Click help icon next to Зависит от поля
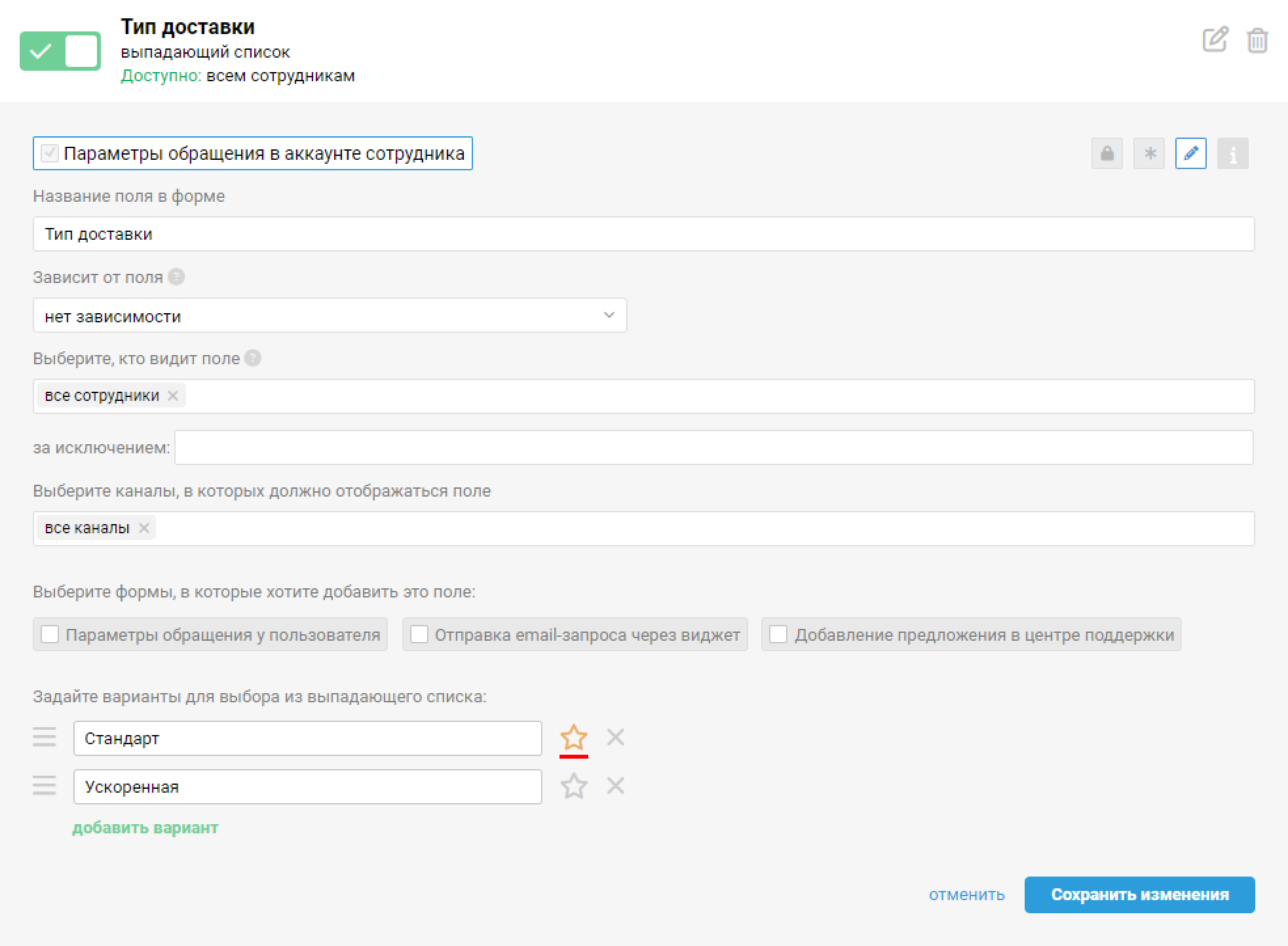This screenshot has width=1288, height=946. pos(176,277)
